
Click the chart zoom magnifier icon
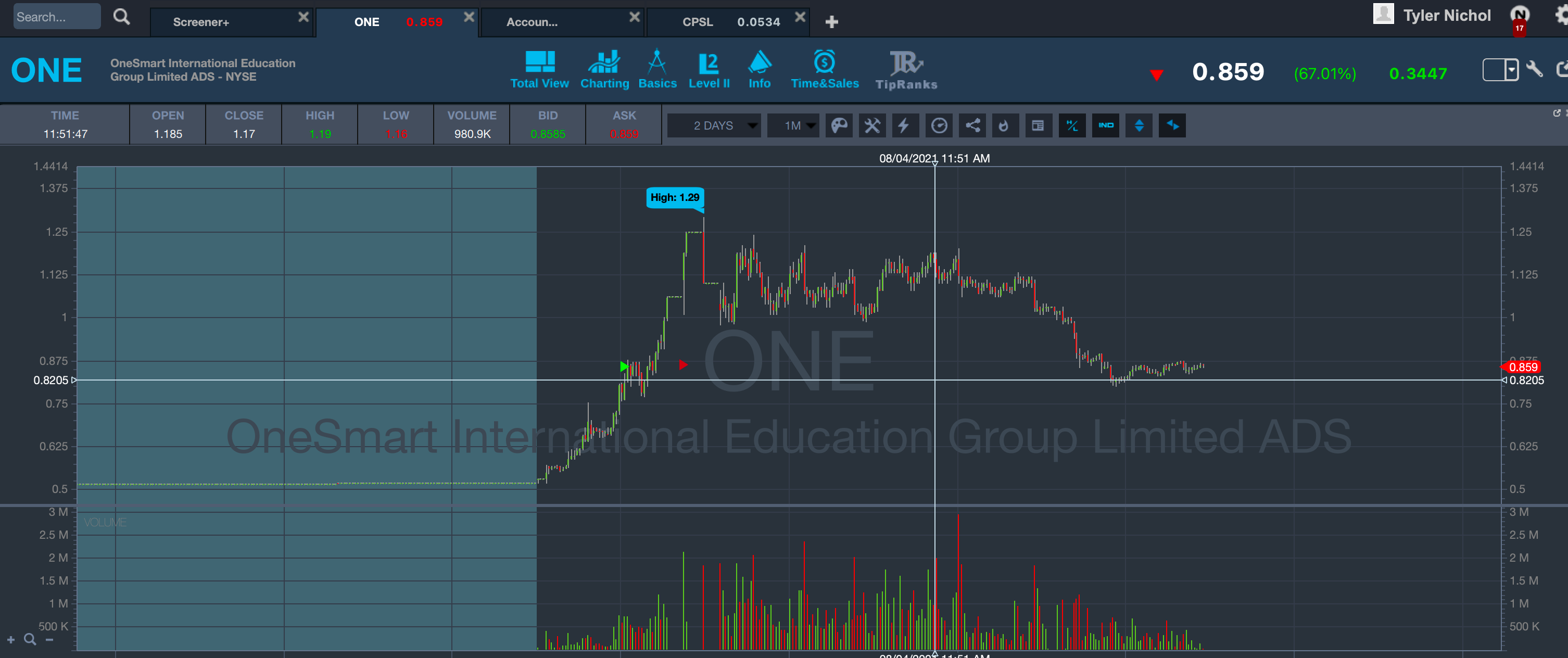click(30, 639)
